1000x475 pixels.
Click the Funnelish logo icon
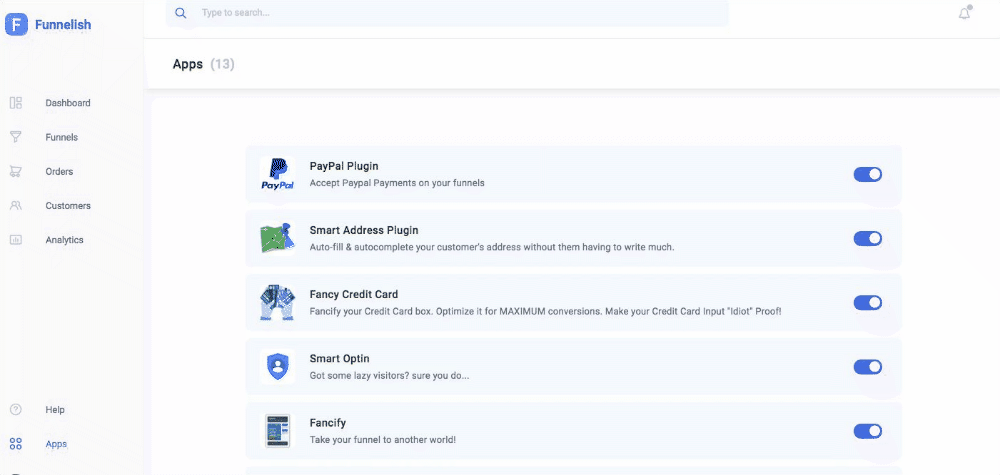pos(16,24)
